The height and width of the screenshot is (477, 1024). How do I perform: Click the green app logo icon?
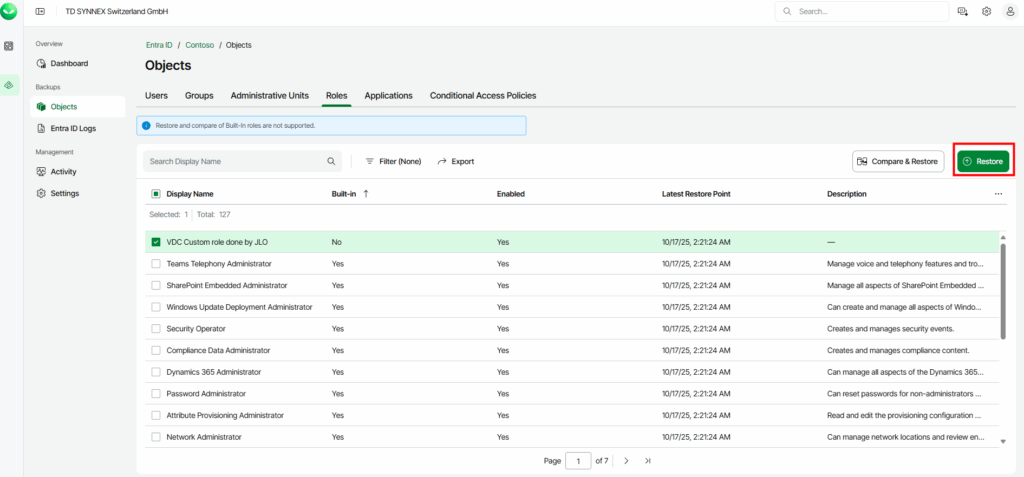[10, 11]
